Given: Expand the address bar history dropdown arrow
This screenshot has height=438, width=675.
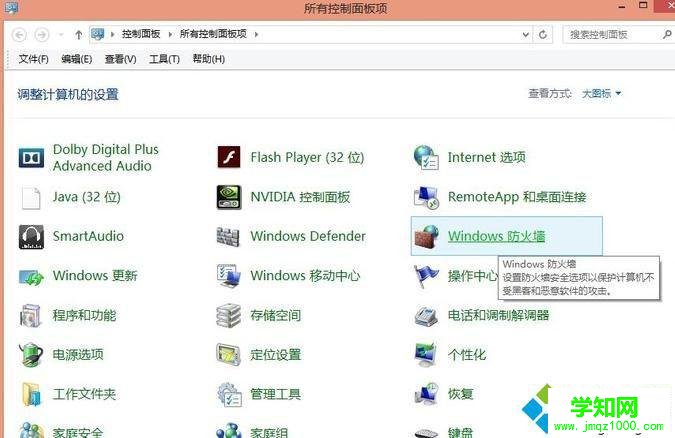Looking at the screenshot, I should tap(525, 34).
